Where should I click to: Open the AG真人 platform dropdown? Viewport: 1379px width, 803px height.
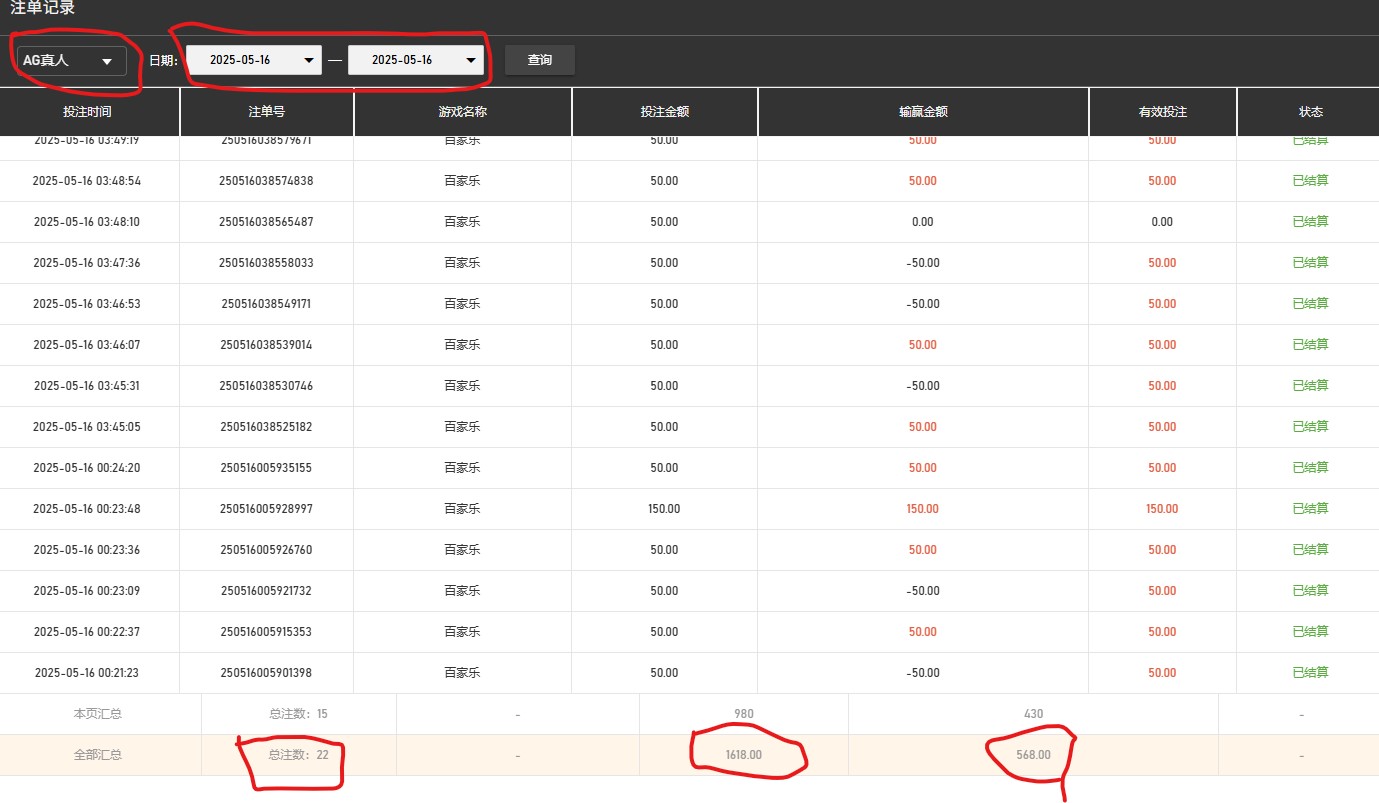click(69, 61)
